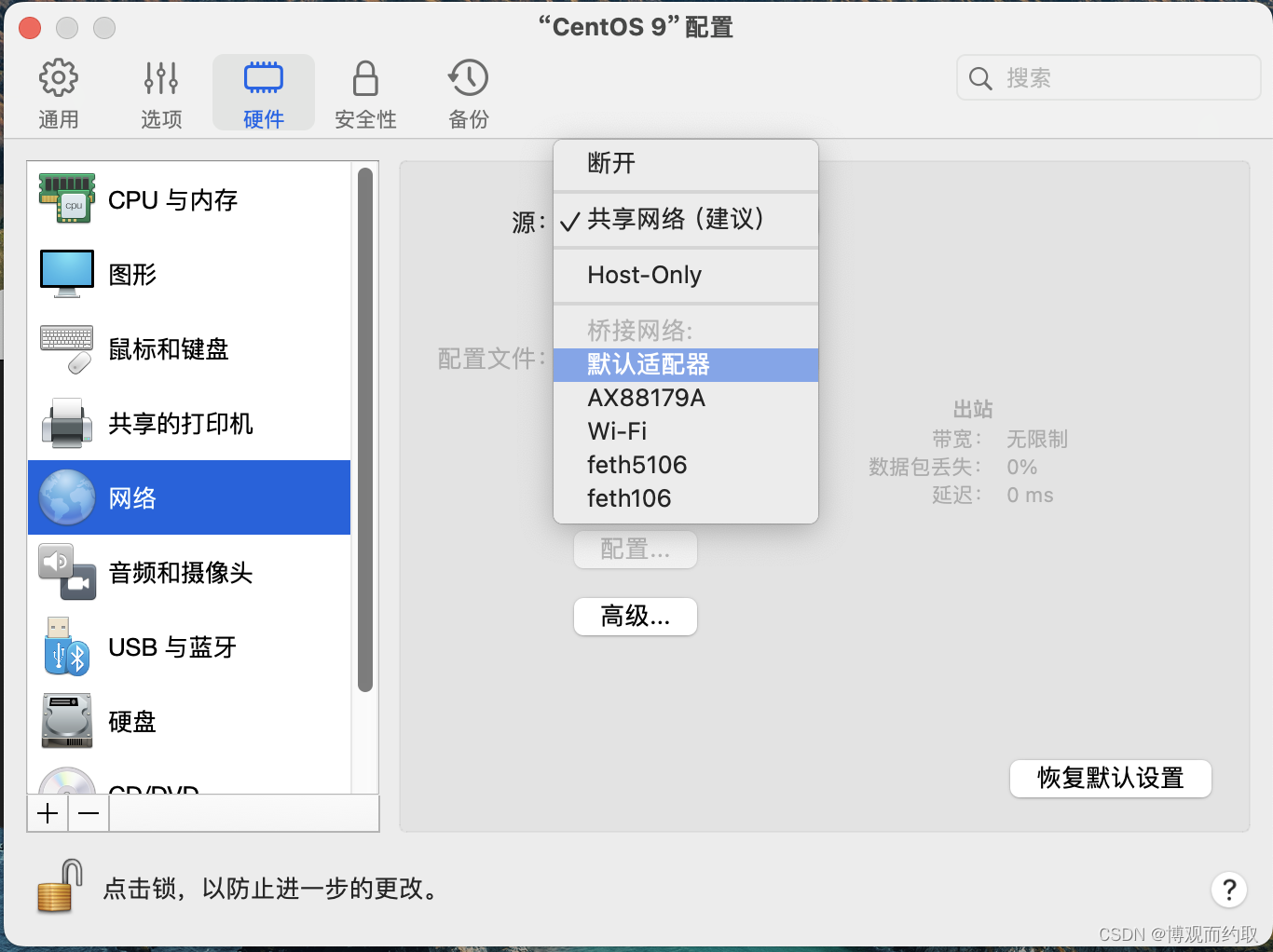Select the USB 与蓝牙 row label
This screenshot has width=1273, height=952.
172,647
